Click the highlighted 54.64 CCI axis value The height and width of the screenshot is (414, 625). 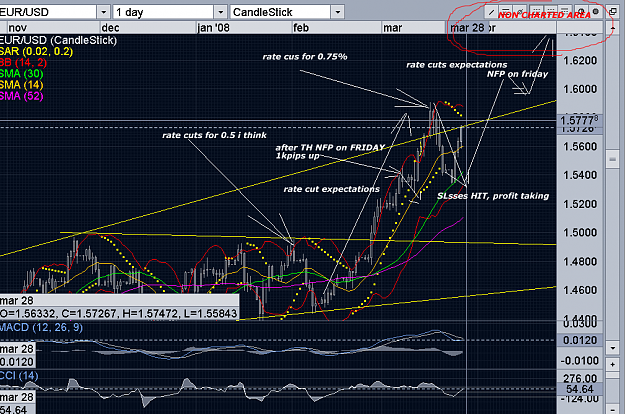pos(580,389)
